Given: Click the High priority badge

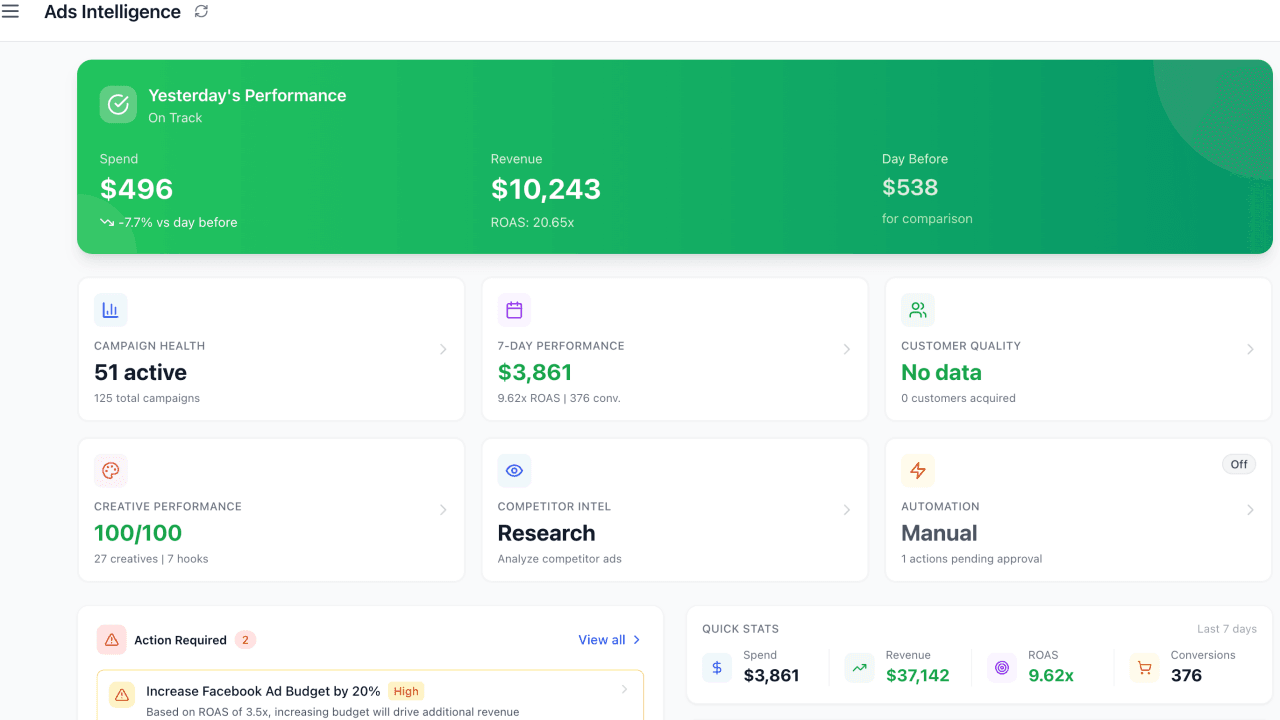Looking at the screenshot, I should point(406,691).
